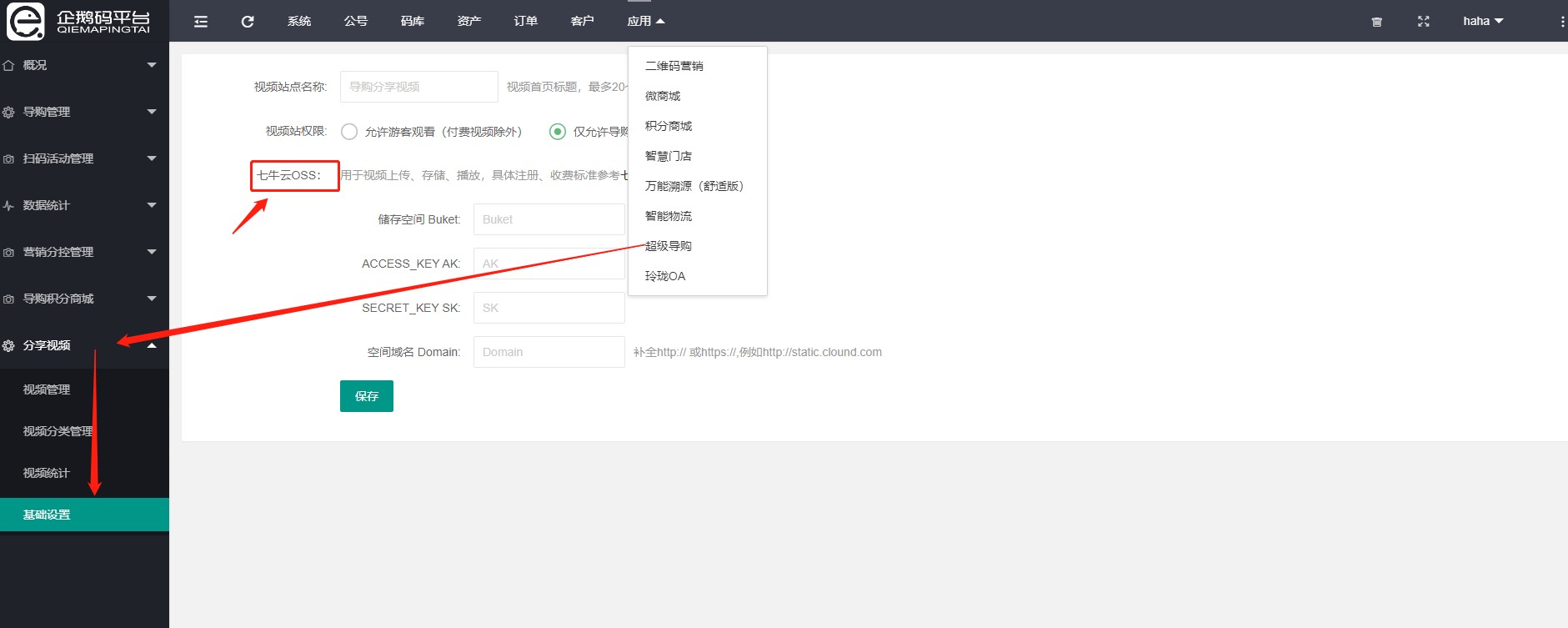Choose 超级导购 from the 应用 menu

coord(697,246)
